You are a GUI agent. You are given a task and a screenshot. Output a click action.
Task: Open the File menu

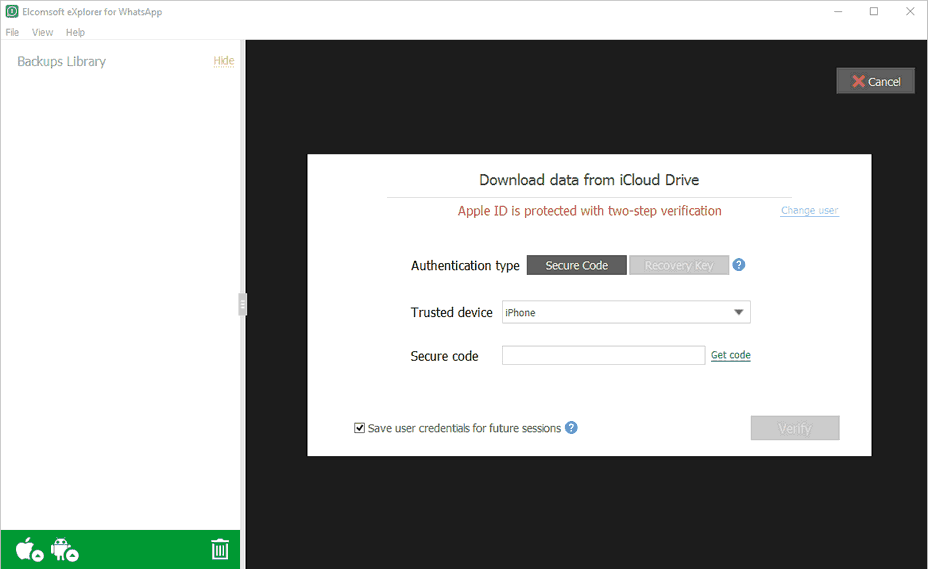tap(12, 32)
